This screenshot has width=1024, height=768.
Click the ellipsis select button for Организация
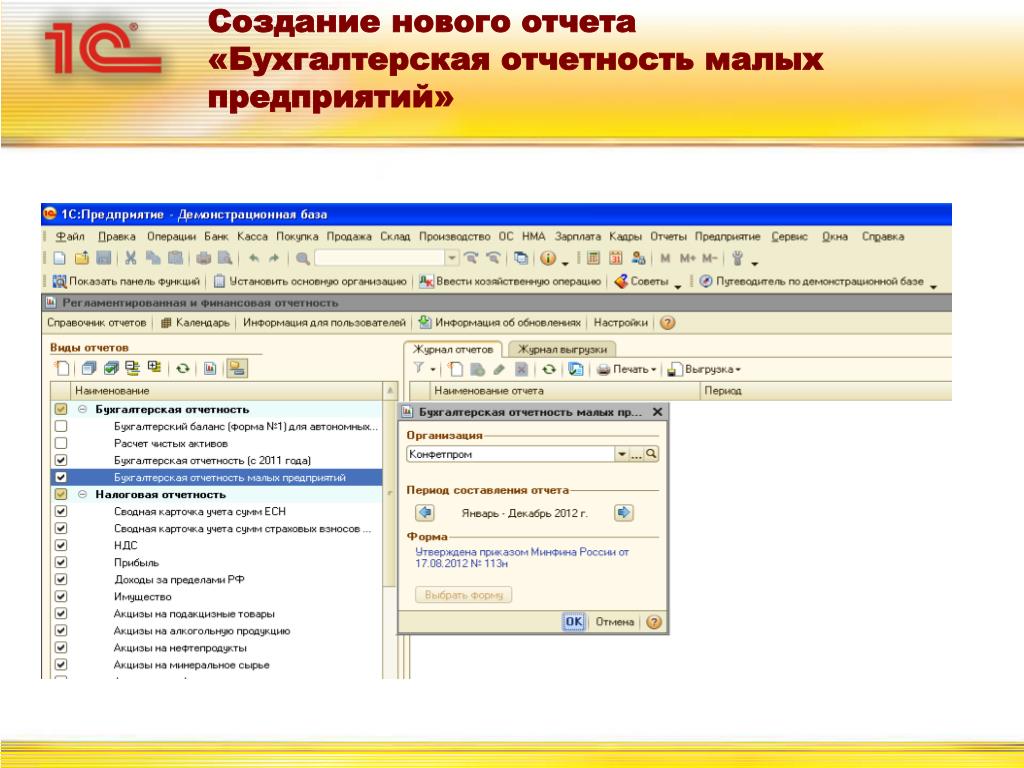click(x=636, y=453)
